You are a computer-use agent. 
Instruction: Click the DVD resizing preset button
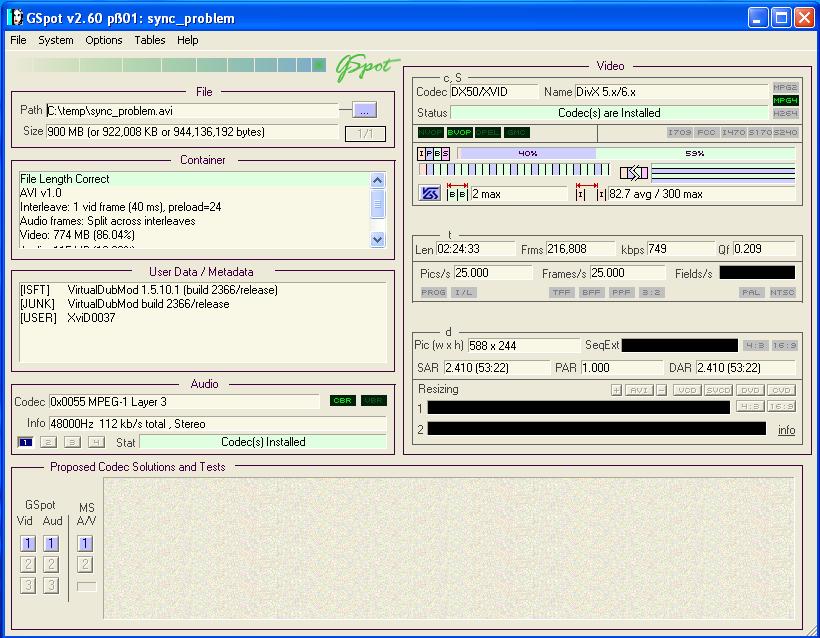(750, 390)
